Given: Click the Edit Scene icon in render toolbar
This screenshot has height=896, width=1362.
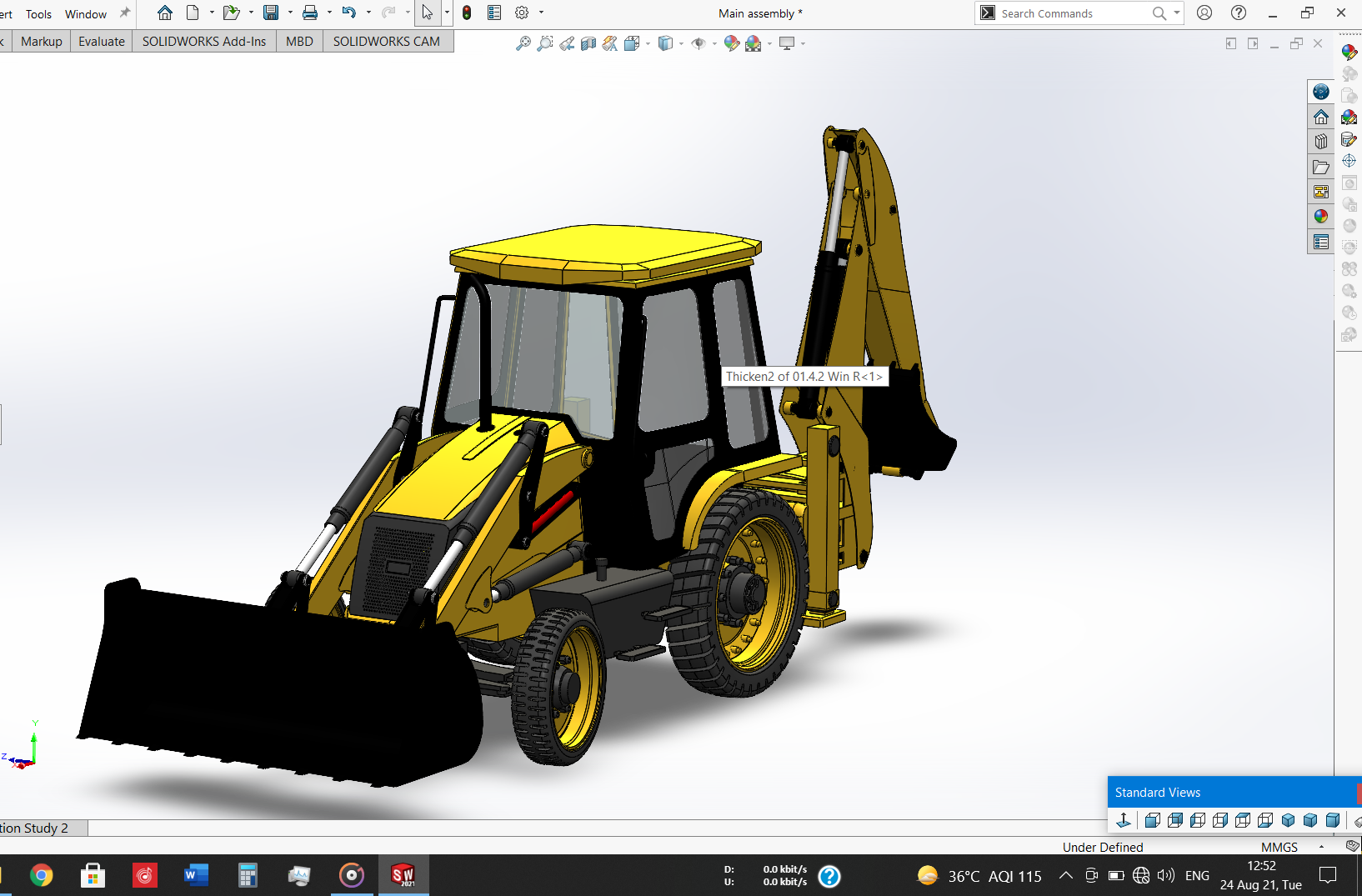Looking at the screenshot, I should pos(1349,118).
